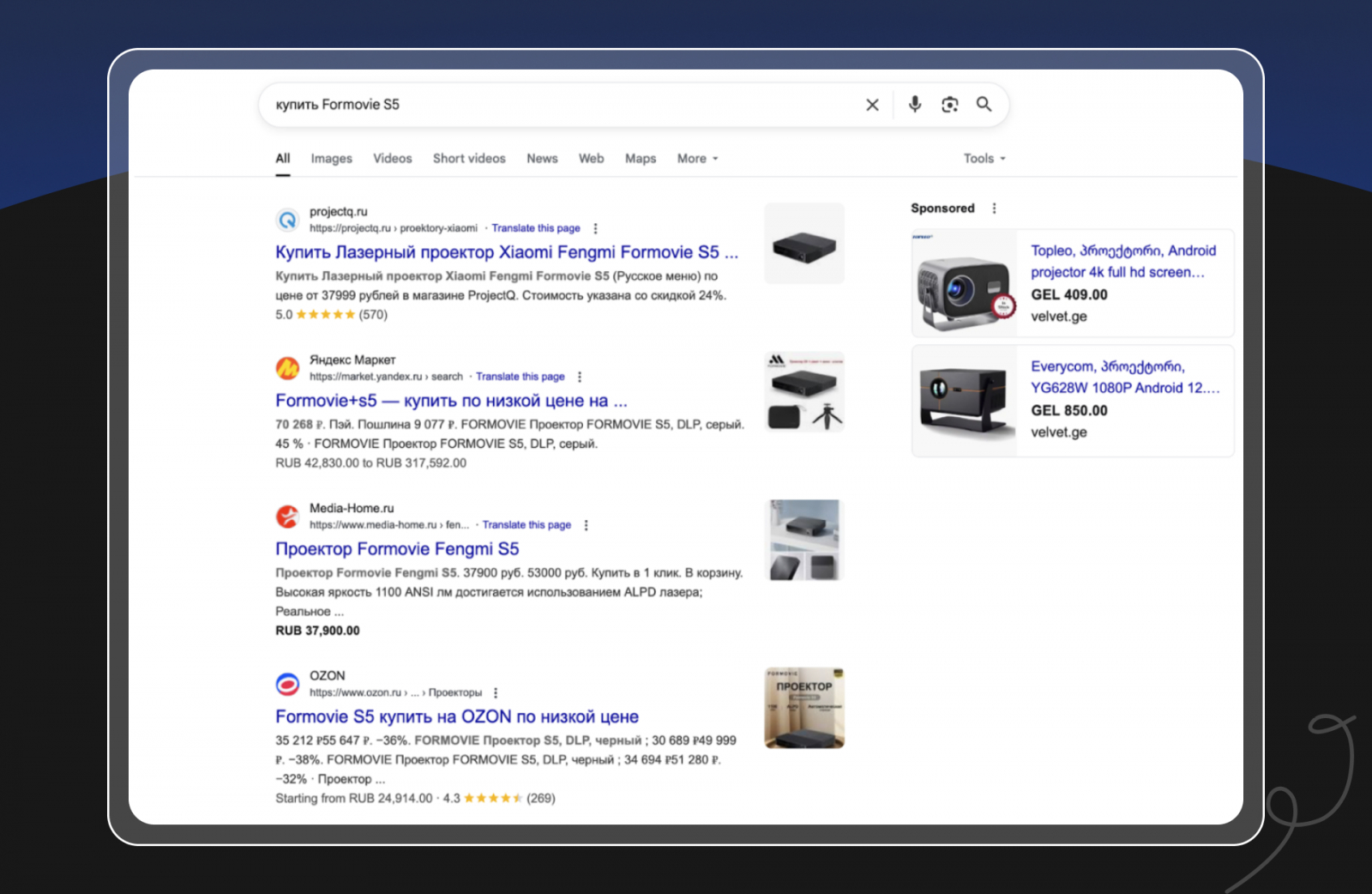This screenshot has height=894, width=1372.
Task: Switch to the Short videos tab
Action: tap(469, 159)
